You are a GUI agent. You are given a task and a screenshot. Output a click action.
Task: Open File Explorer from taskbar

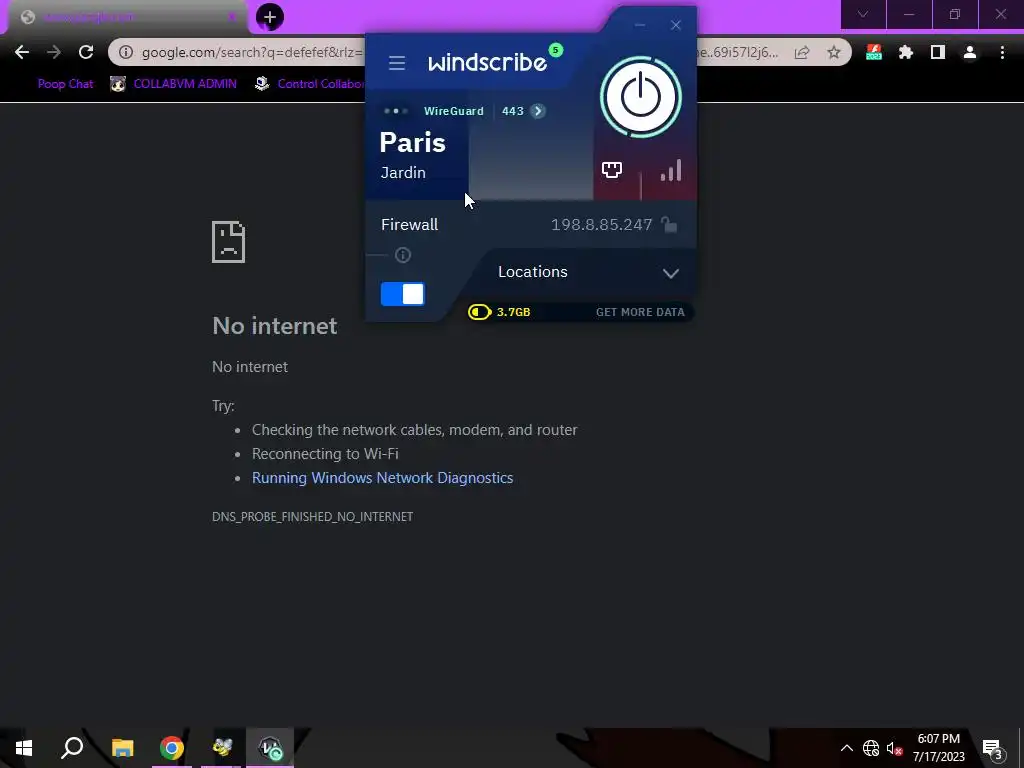pos(122,748)
